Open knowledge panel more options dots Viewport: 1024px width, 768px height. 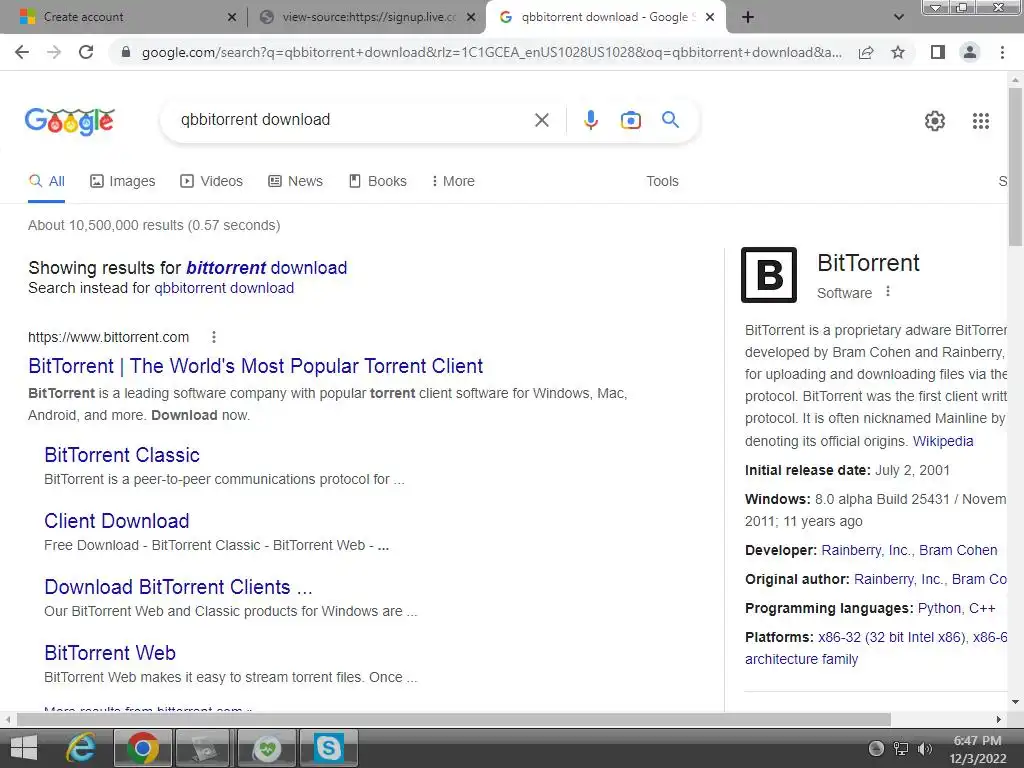tap(888, 292)
